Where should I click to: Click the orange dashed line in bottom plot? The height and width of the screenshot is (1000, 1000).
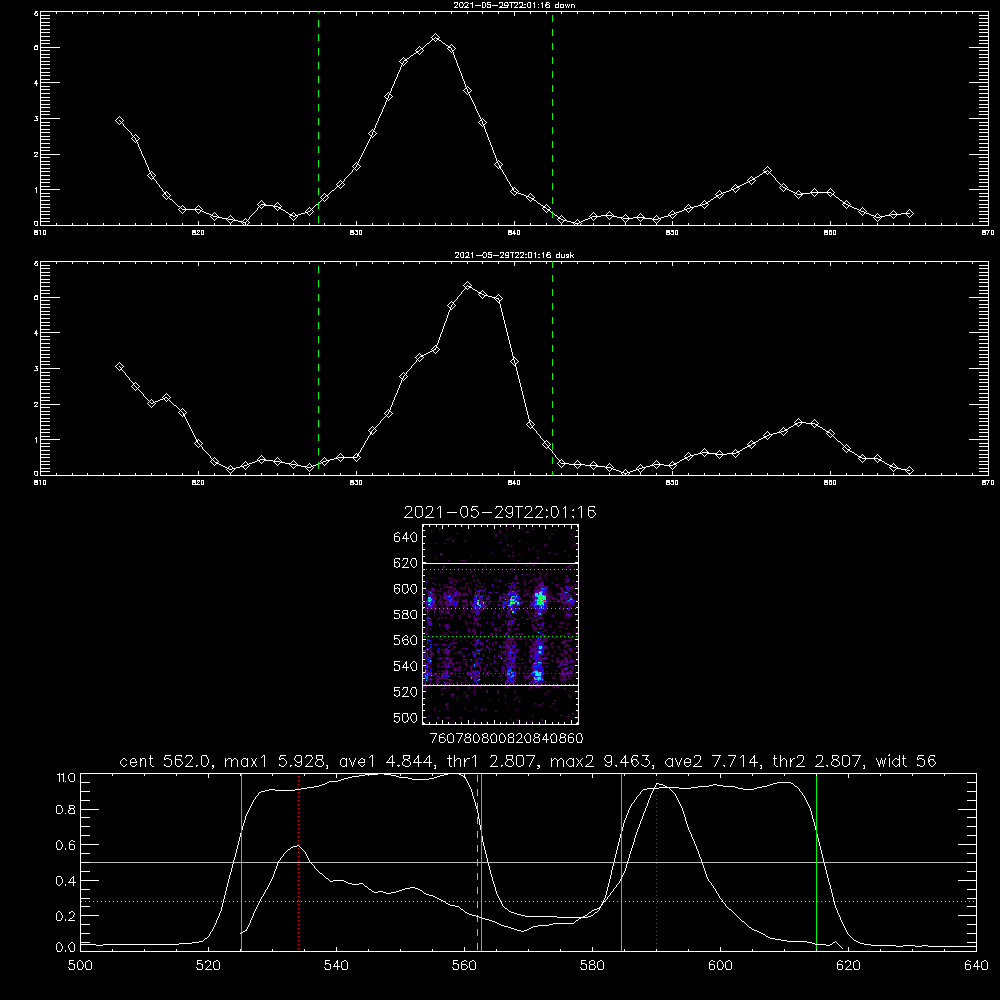[477, 862]
